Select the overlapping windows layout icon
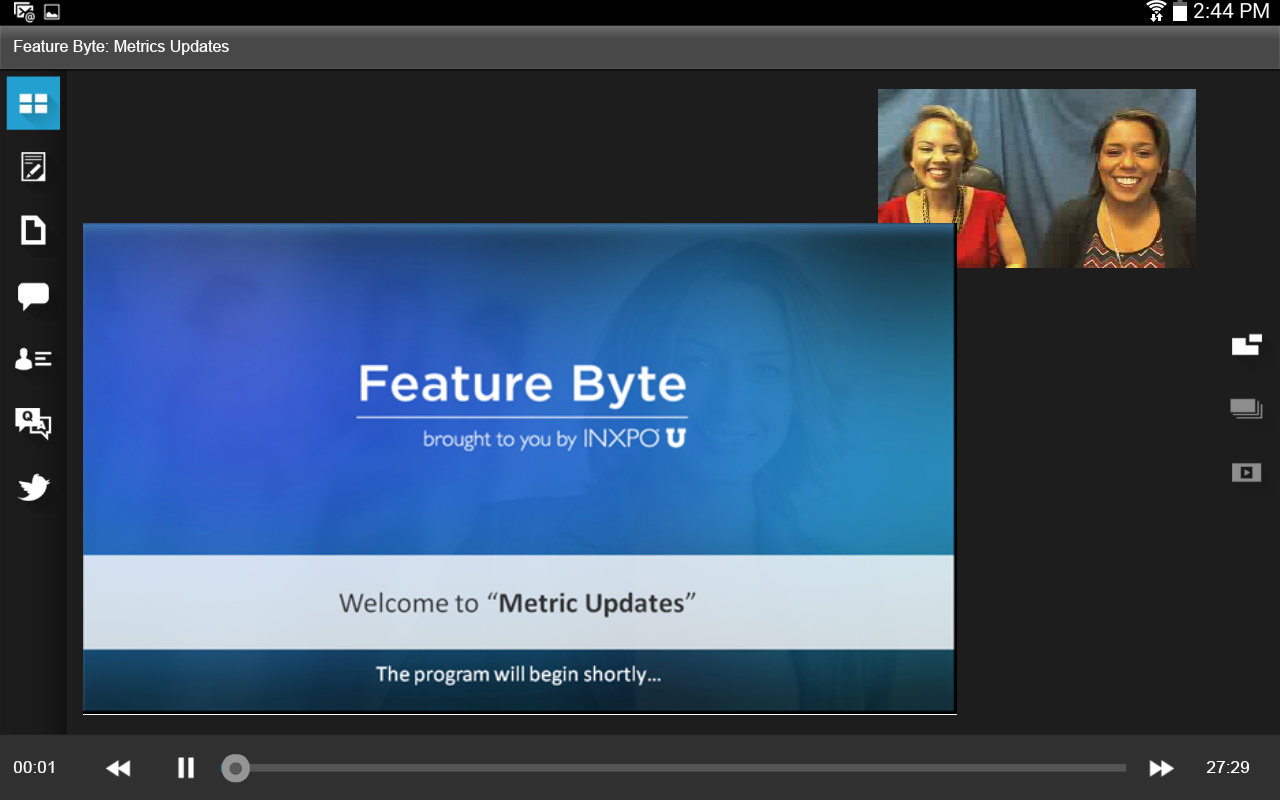 pos(1246,345)
